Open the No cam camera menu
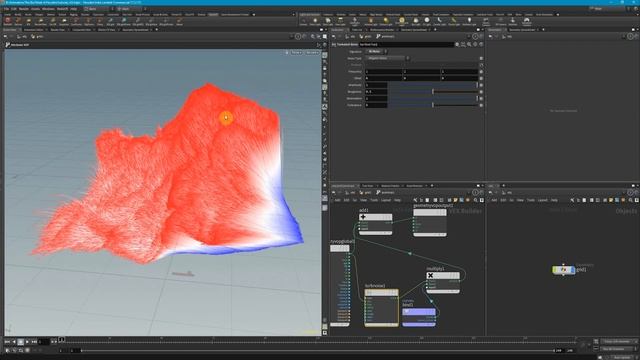The width and height of the screenshot is (640, 360). [x=312, y=52]
